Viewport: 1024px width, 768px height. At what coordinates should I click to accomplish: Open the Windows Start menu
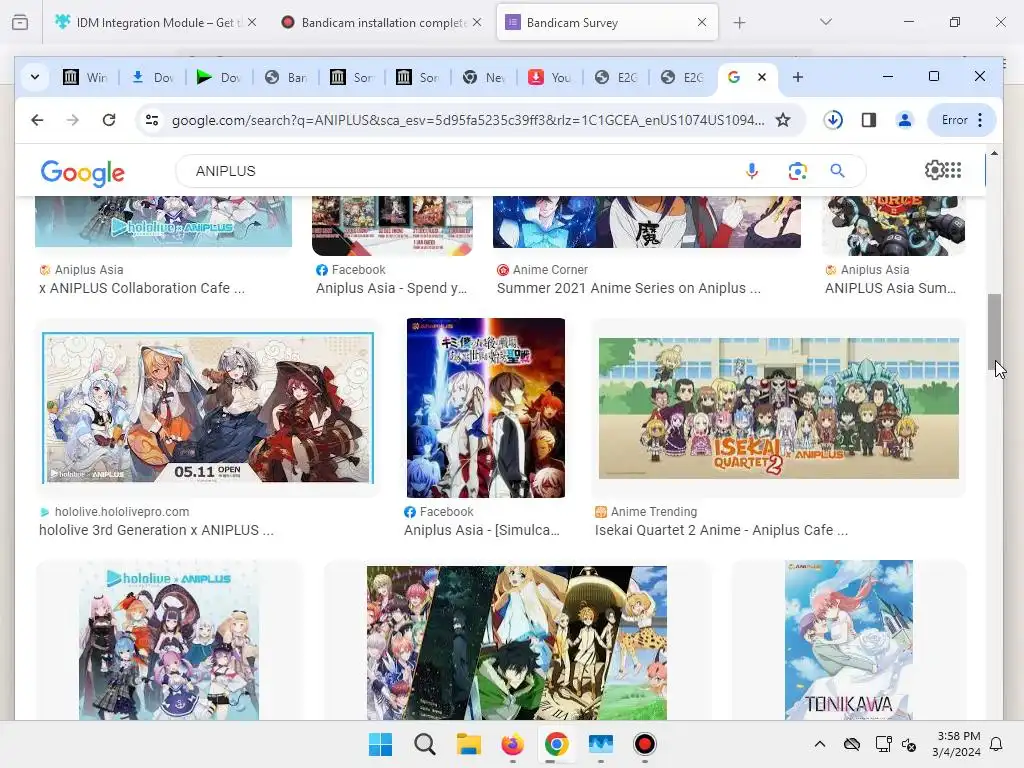380,744
